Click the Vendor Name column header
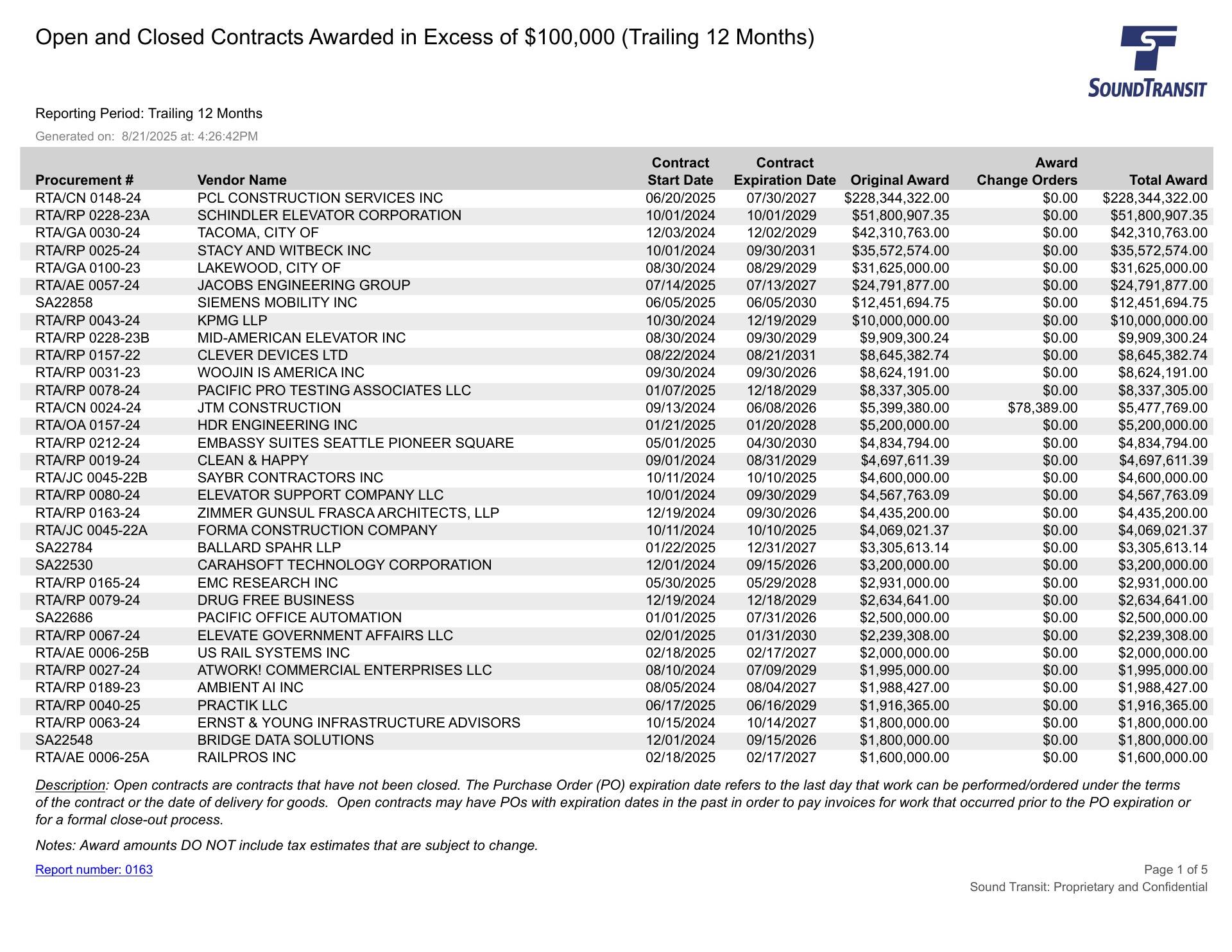This screenshot has height=952, width=1232. pyautogui.click(x=242, y=180)
